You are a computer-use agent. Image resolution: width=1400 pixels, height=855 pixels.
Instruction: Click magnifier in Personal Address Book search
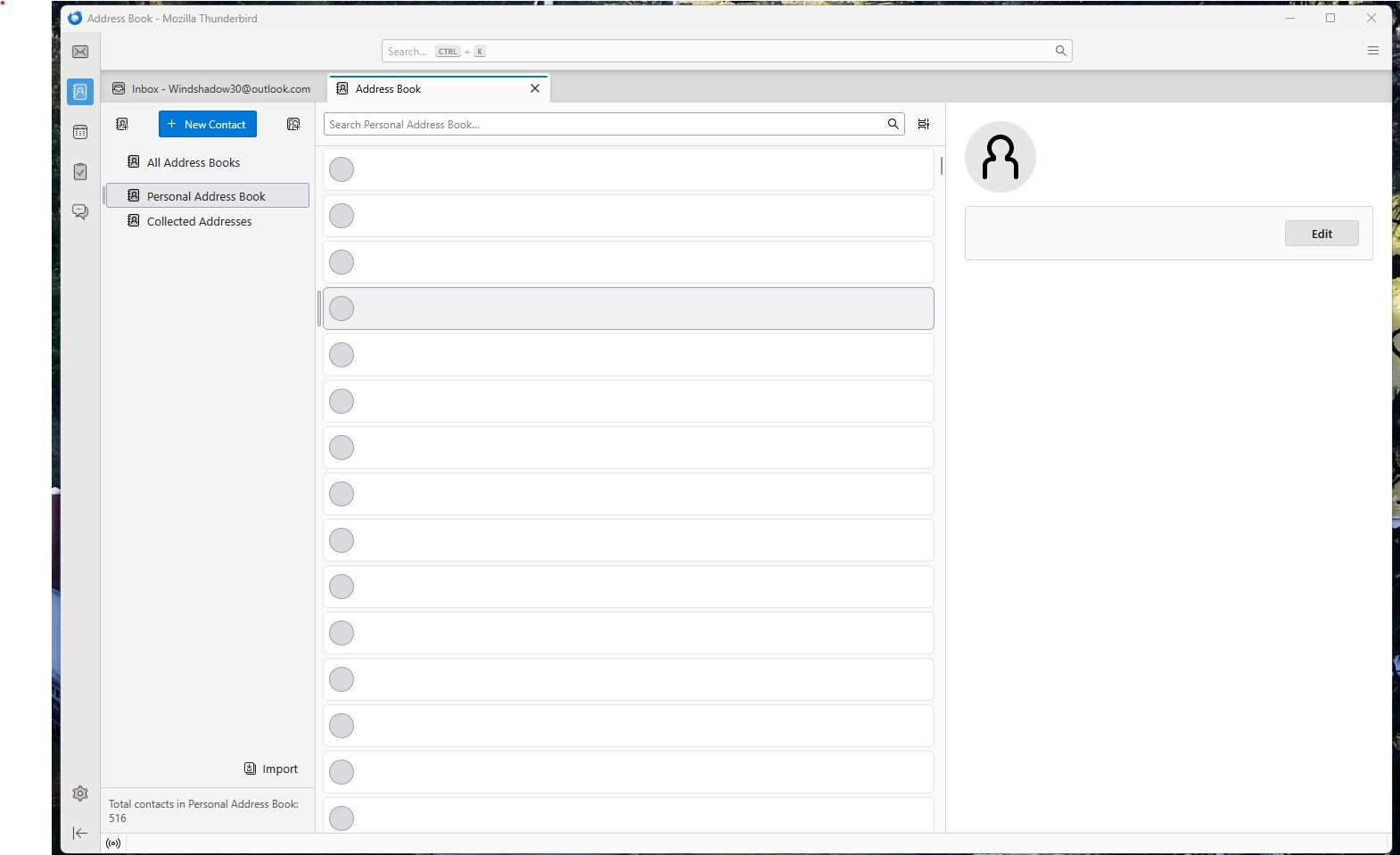(893, 124)
